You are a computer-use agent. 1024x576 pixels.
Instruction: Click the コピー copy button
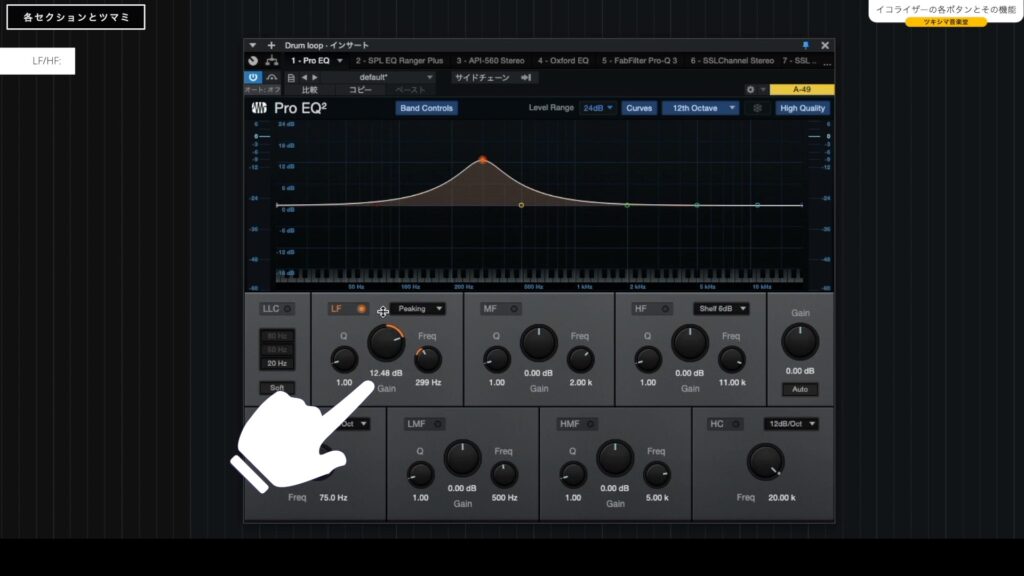point(360,89)
